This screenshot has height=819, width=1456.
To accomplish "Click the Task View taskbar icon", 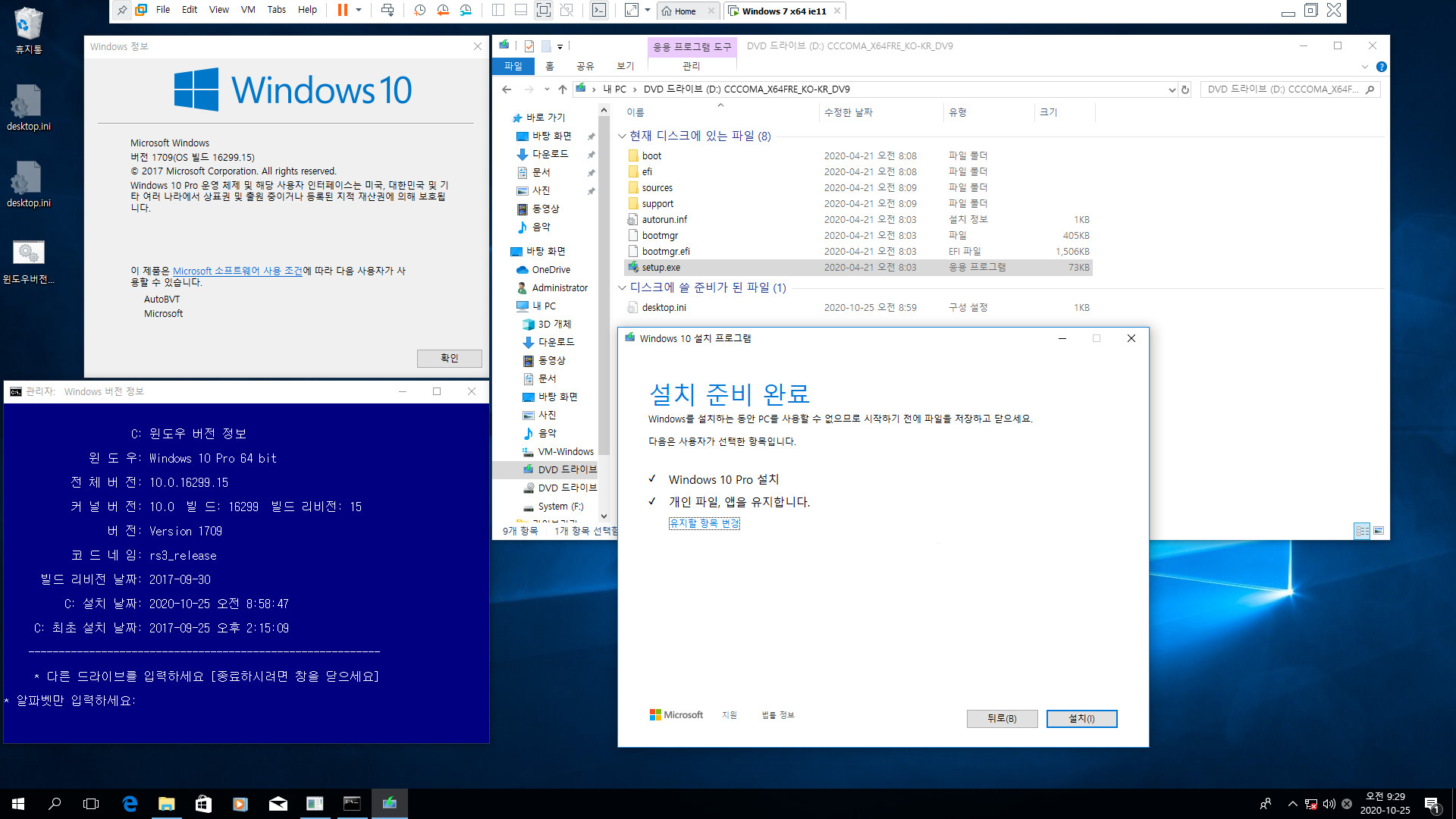I will 91,804.
